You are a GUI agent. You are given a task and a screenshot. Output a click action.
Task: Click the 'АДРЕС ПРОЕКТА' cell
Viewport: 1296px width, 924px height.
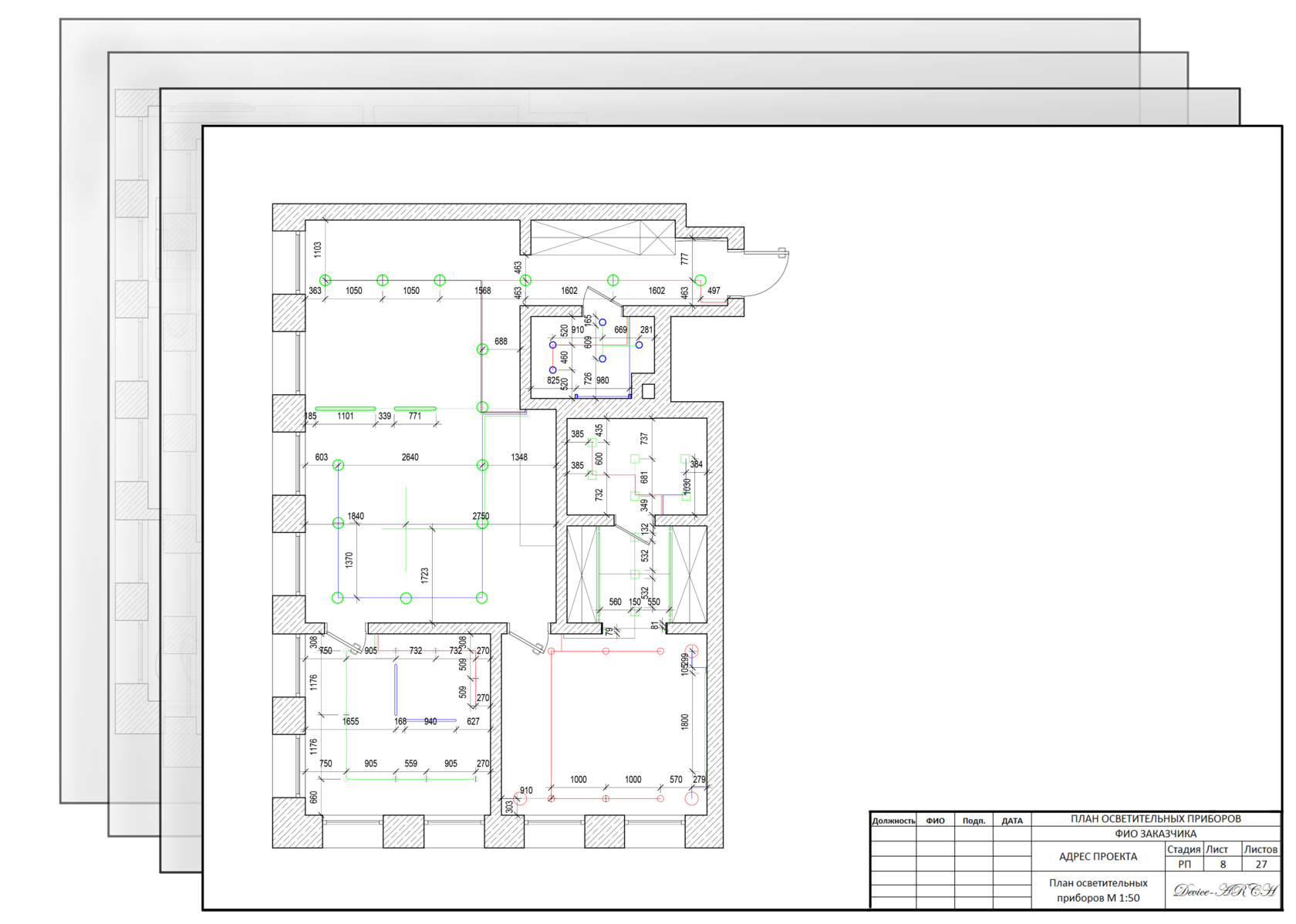(x=1098, y=856)
